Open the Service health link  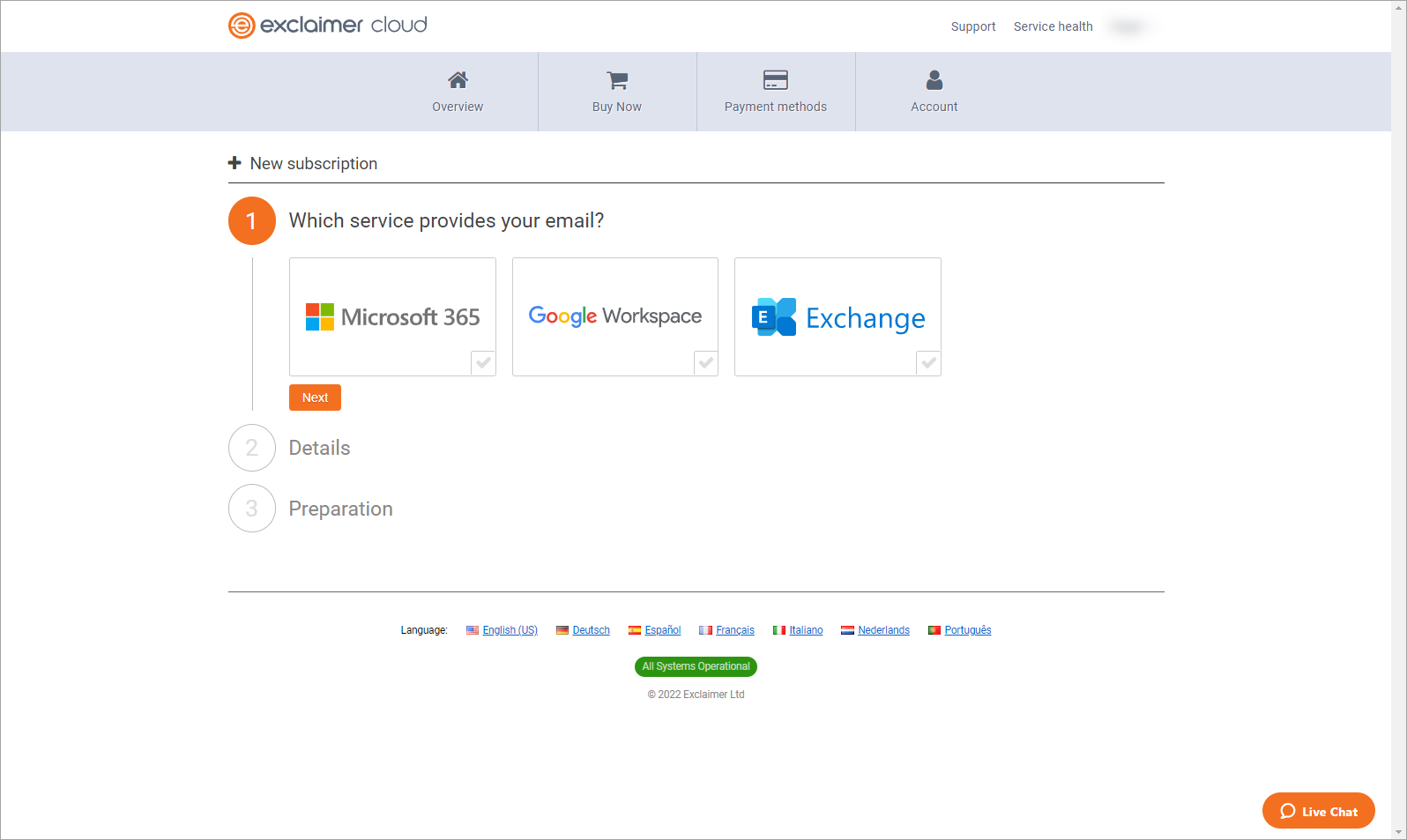tap(1053, 26)
